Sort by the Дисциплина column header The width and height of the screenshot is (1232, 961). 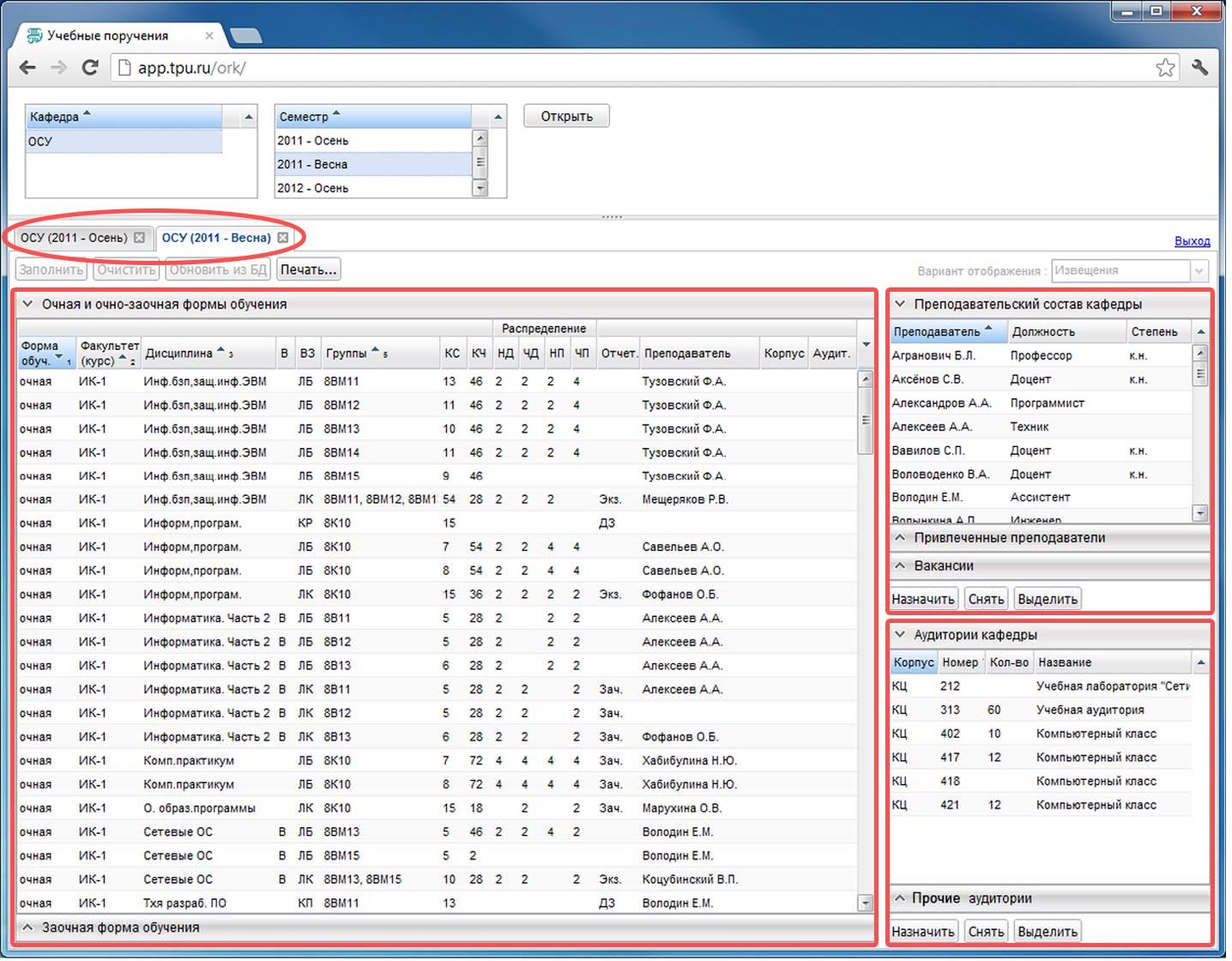click(x=208, y=353)
